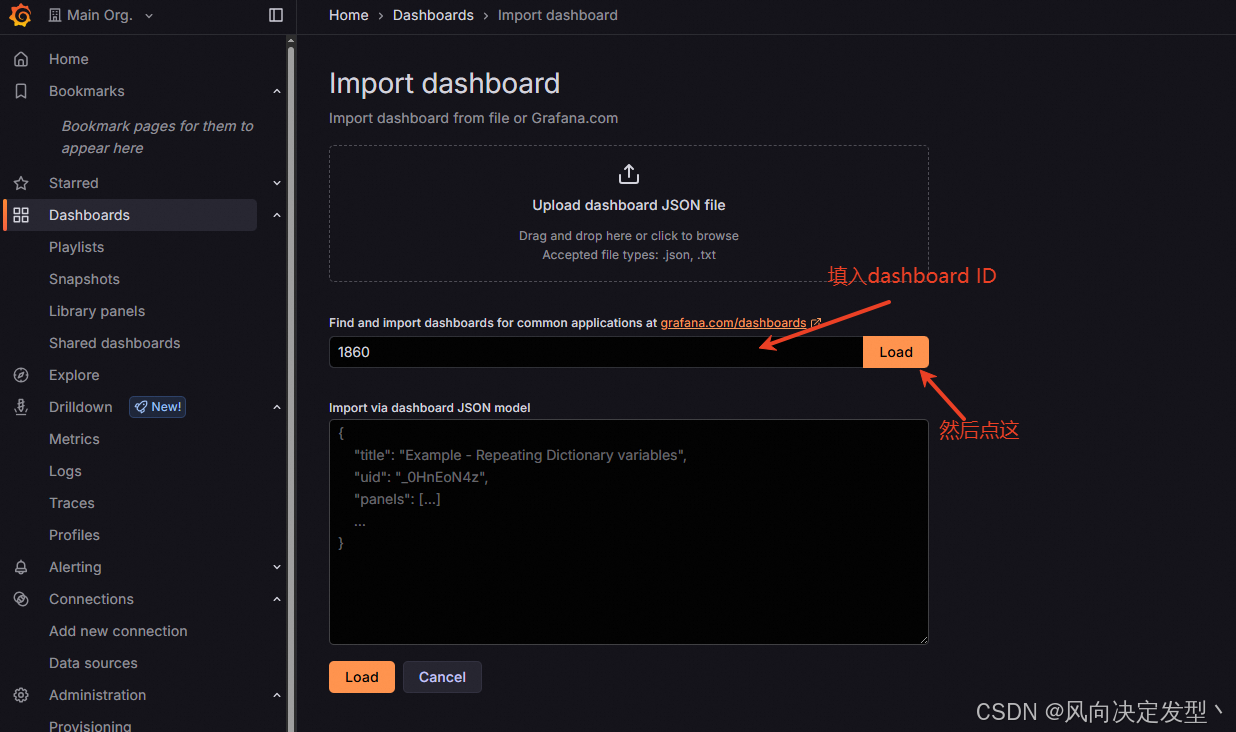
Task: Expand the Alerting section chevron
Action: pos(277,567)
